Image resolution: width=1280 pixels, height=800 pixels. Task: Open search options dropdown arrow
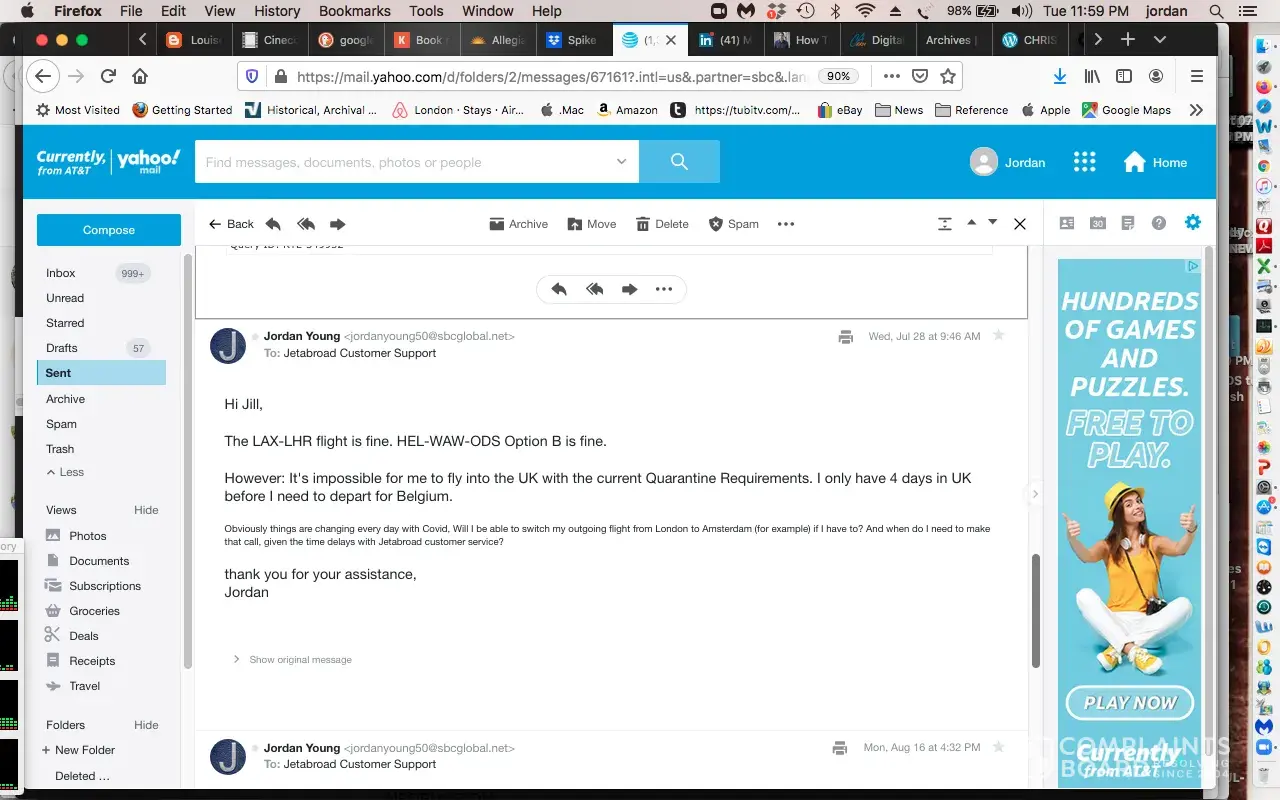coord(621,162)
